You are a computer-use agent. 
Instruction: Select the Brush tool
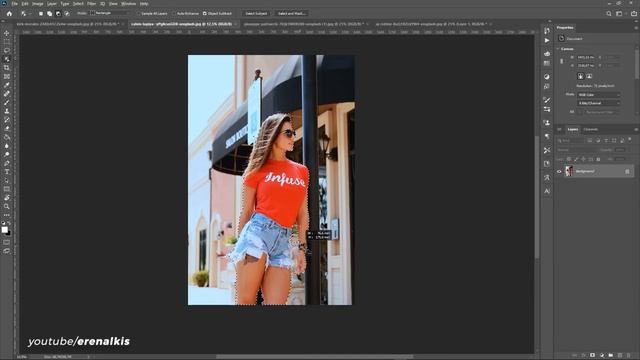tap(7, 102)
